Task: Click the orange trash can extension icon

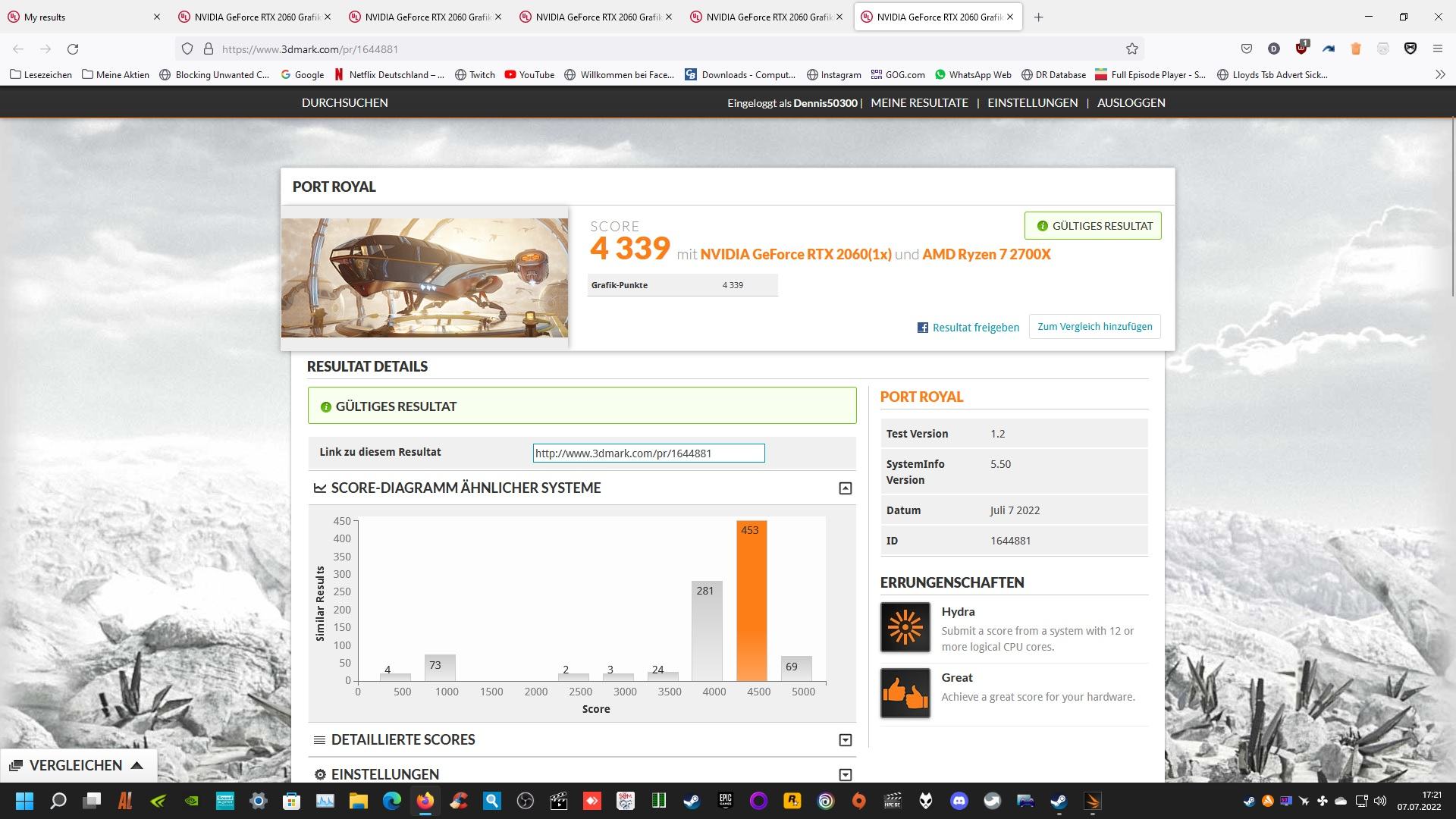Action: point(1356,49)
